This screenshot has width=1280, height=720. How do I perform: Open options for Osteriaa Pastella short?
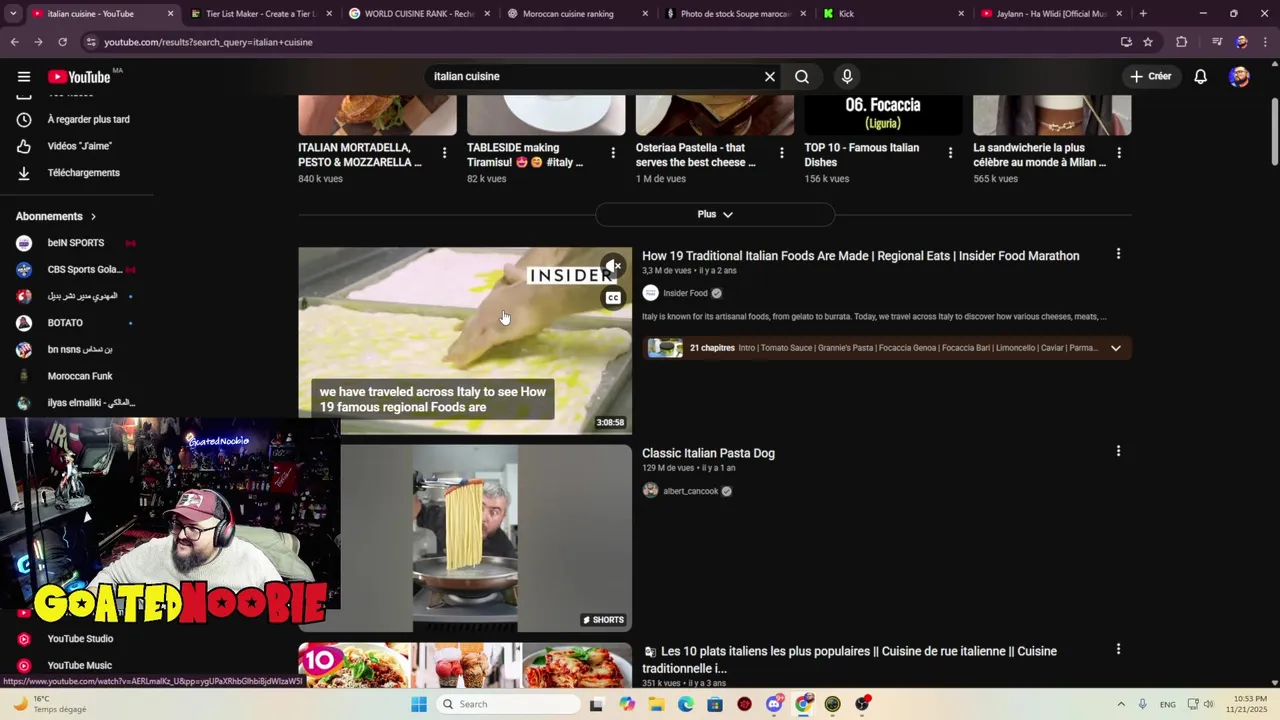pos(782,153)
